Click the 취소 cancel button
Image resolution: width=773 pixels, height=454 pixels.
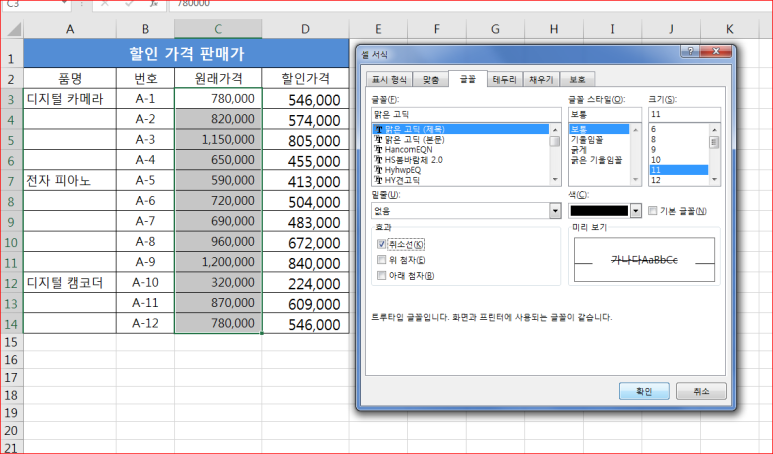click(701, 391)
